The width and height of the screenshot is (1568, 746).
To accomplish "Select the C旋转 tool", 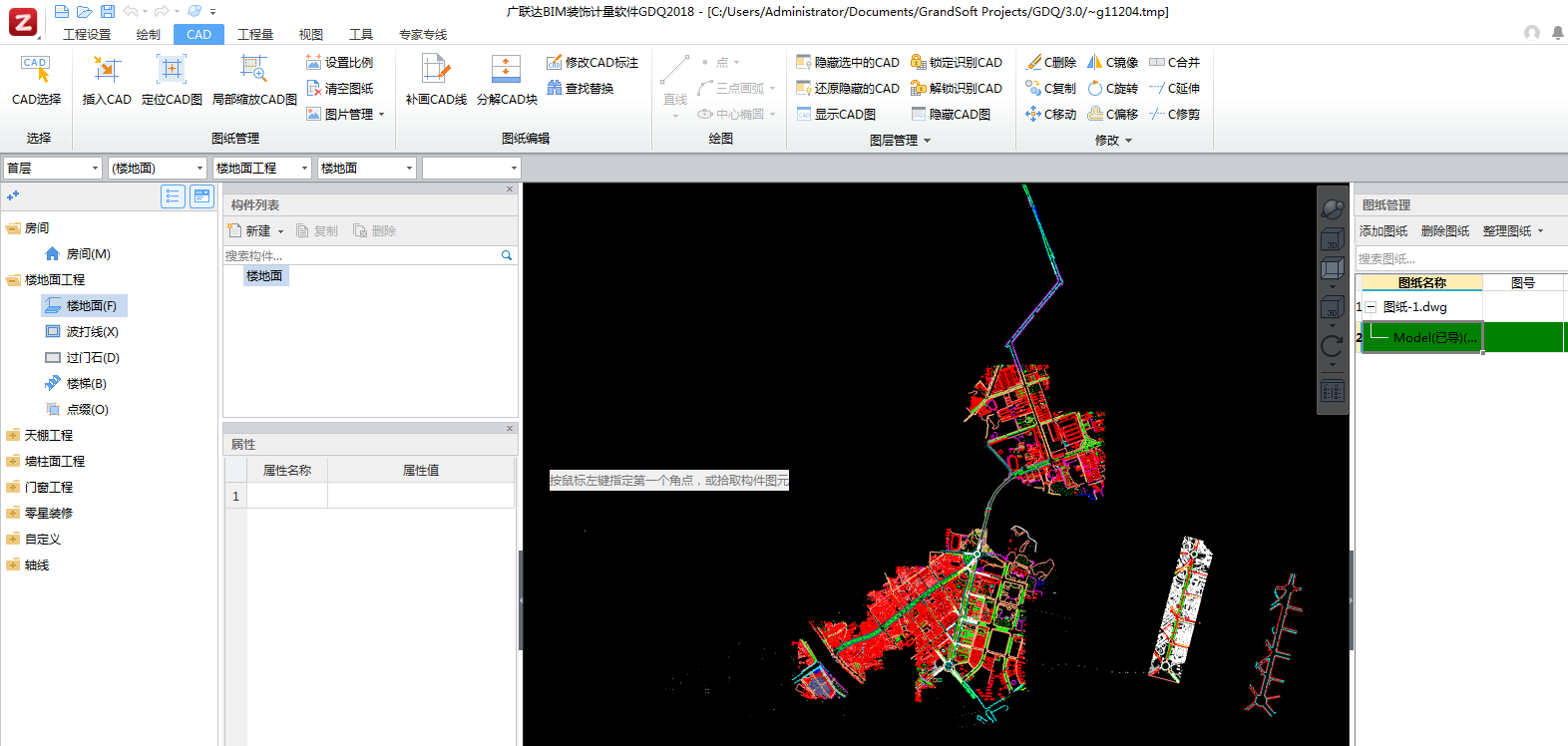I will tap(1113, 88).
